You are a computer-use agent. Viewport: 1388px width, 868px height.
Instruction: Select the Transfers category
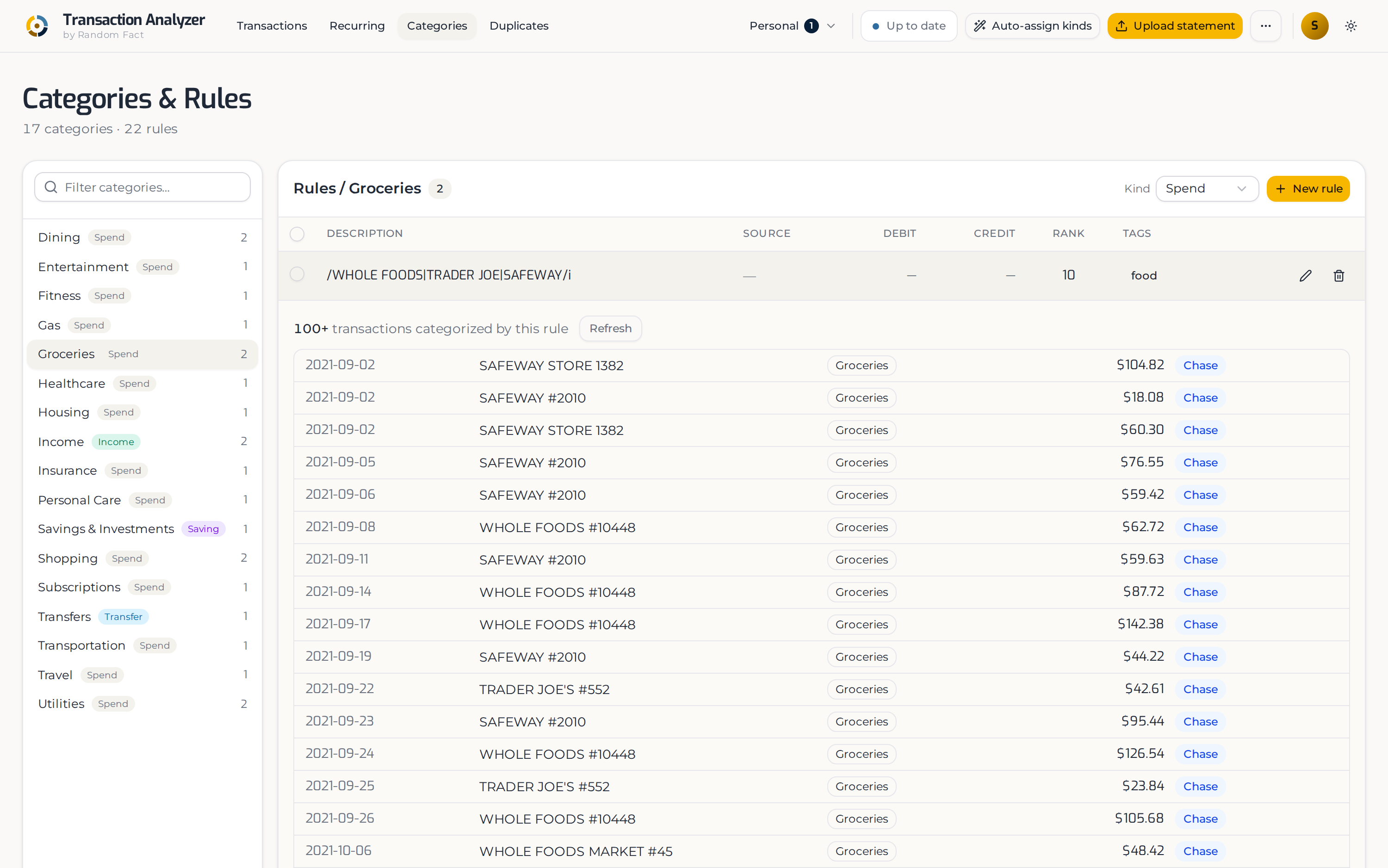click(143, 617)
